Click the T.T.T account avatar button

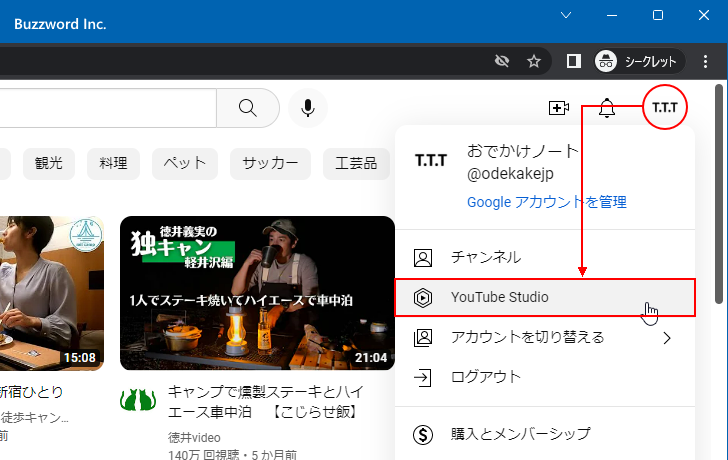[665, 107]
